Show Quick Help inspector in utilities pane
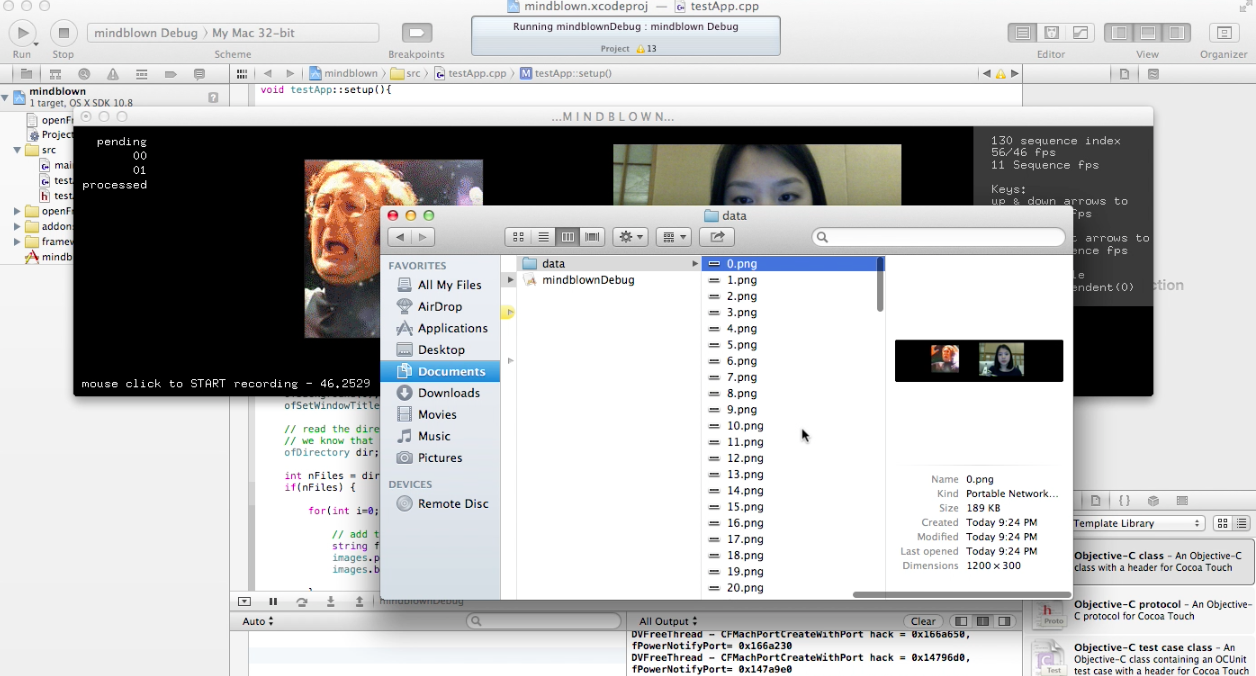Screen dimensions: 1256x676 (1153, 74)
